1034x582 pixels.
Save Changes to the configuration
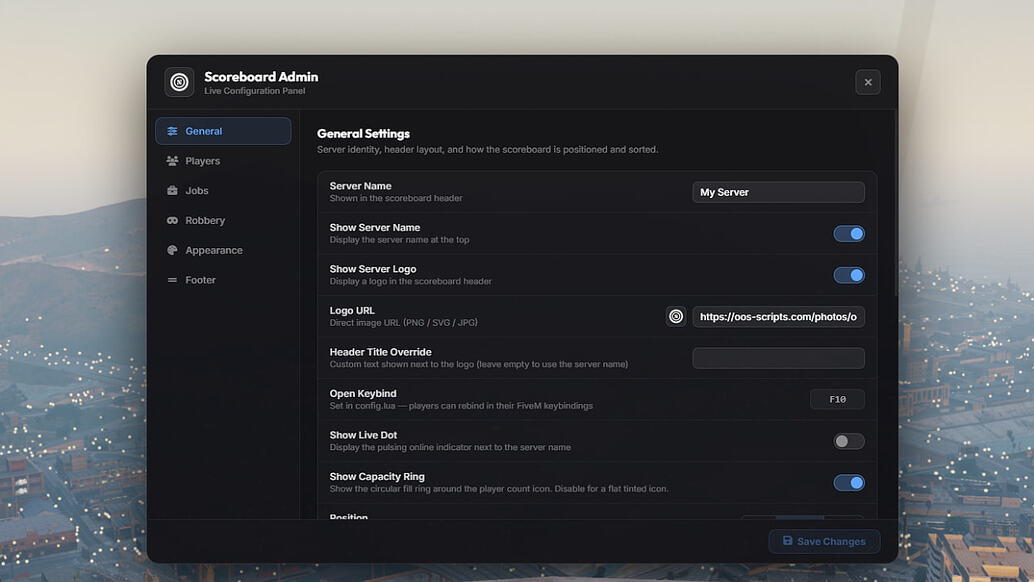pos(824,541)
